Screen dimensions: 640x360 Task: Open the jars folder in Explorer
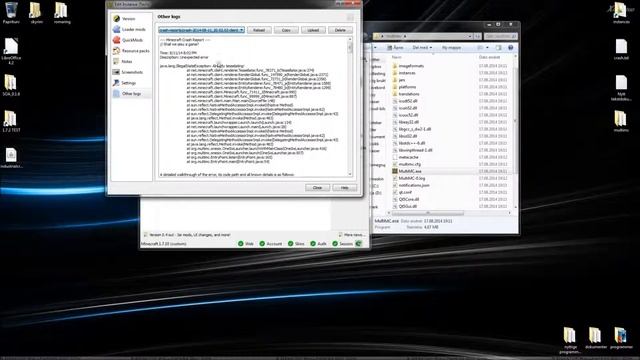(402, 80)
